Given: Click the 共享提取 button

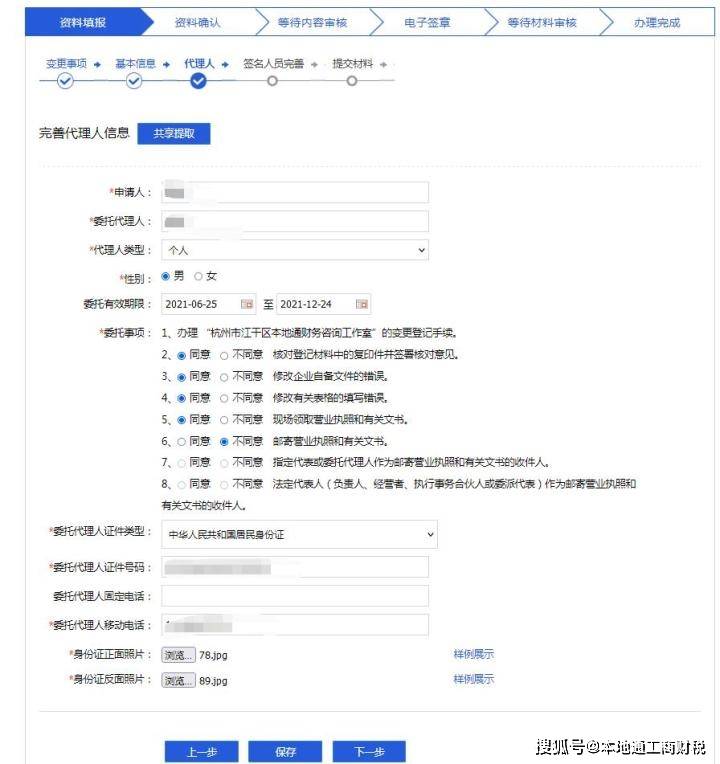Looking at the screenshot, I should (x=174, y=134).
